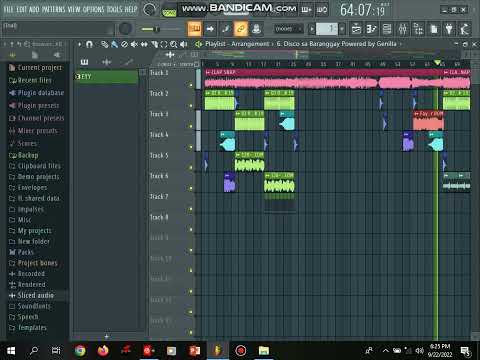Click the playhead marker on timeline ruler
The width and height of the screenshot is (480, 360).
[x=437, y=63]
